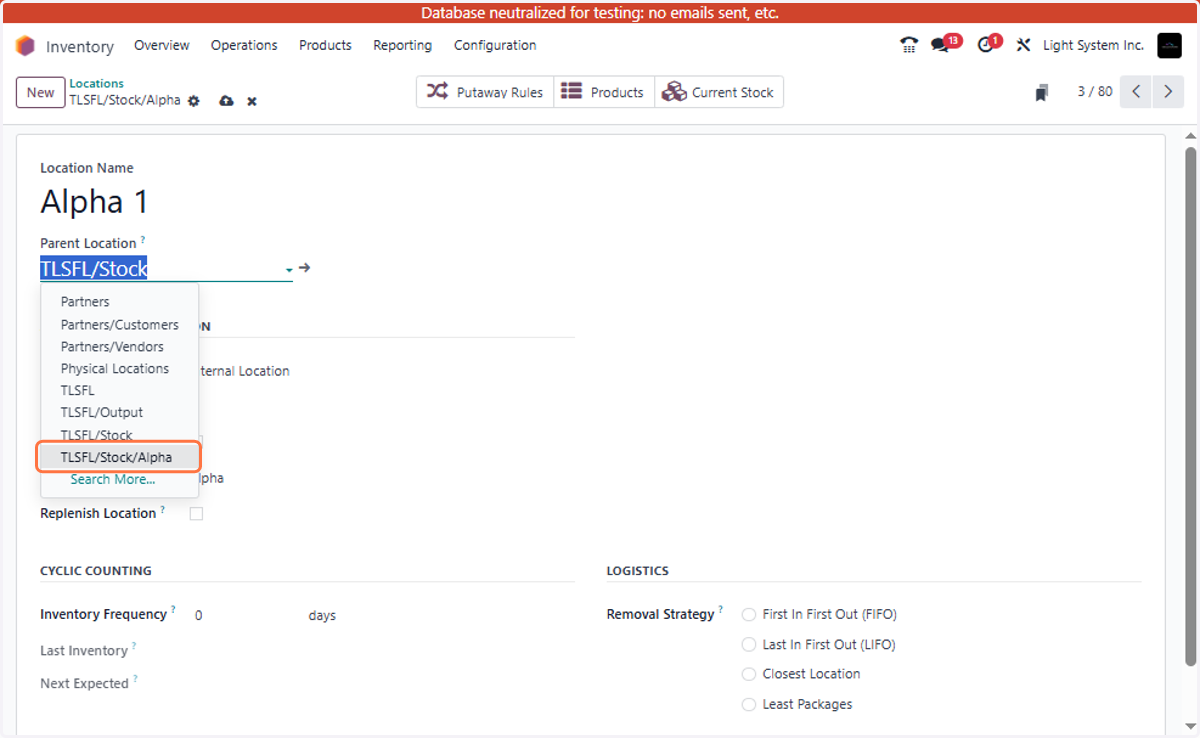Open the VoIP phone icon
The height and width of the screenshot is (738, 1200).
909,45
